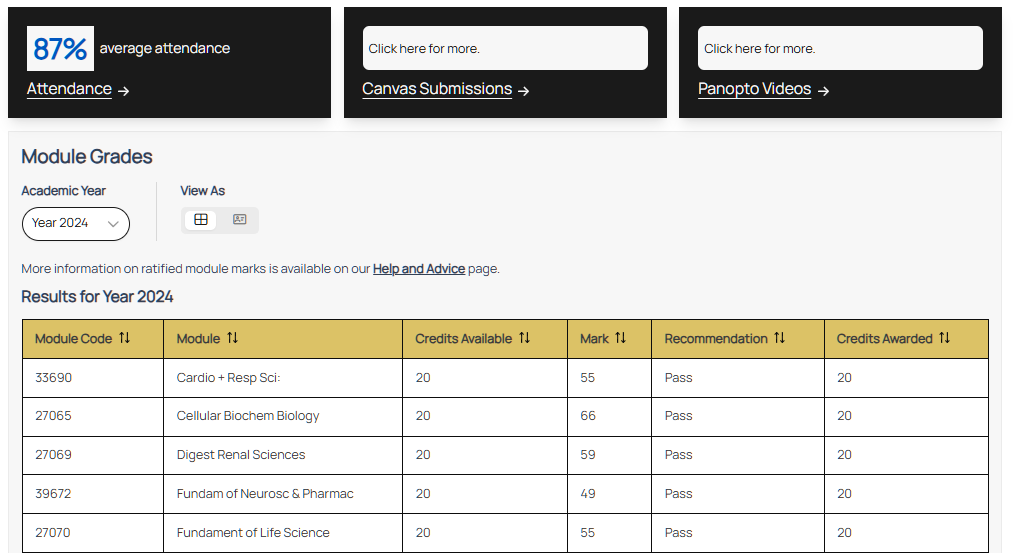Open the Attendance link

pos(69,89)
